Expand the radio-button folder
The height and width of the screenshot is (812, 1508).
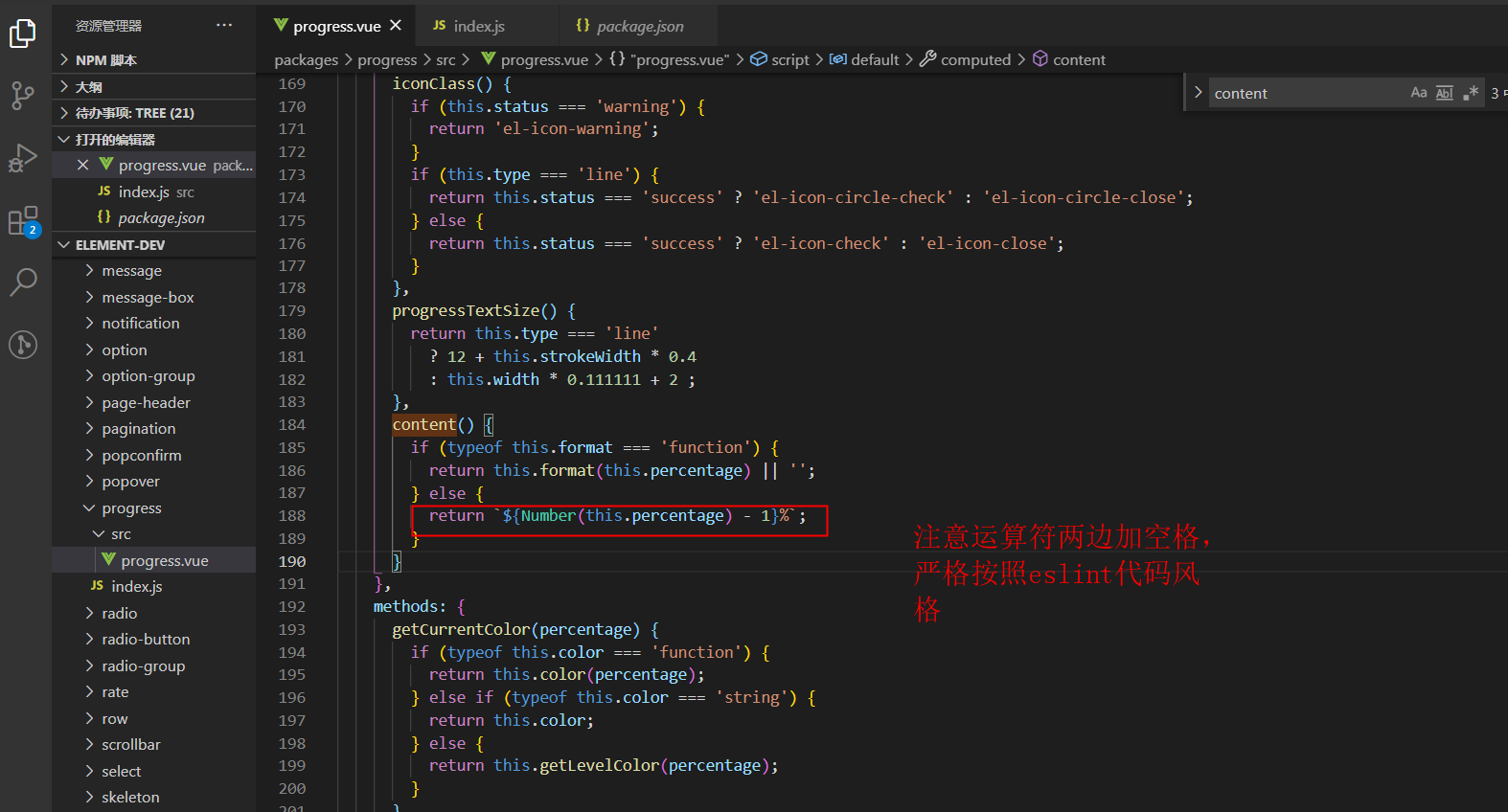pyautogui.click(x=153, y=640)
